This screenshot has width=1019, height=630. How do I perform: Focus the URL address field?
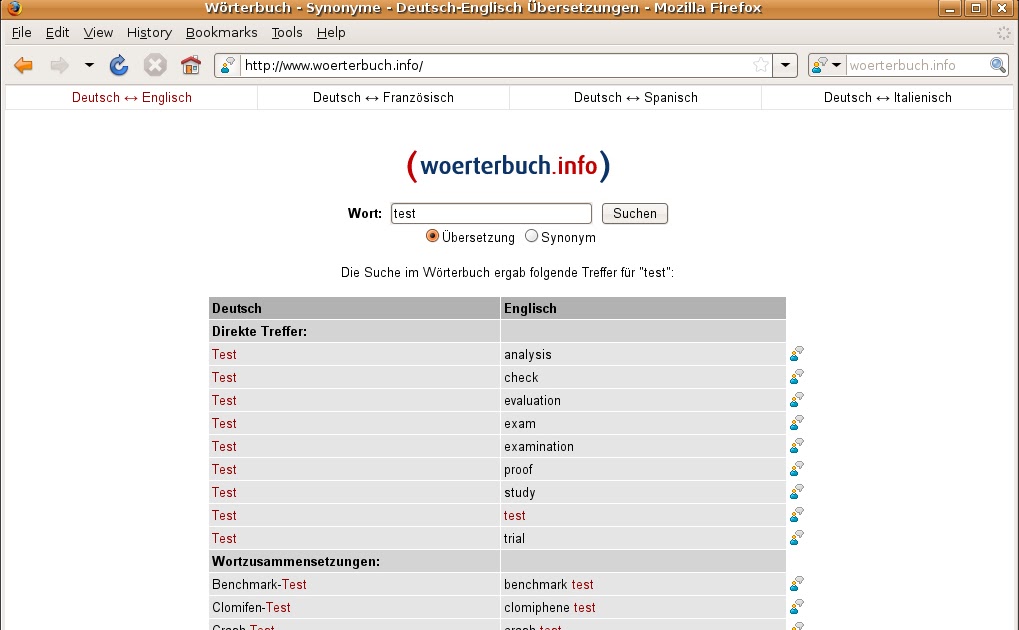[497, 65]
